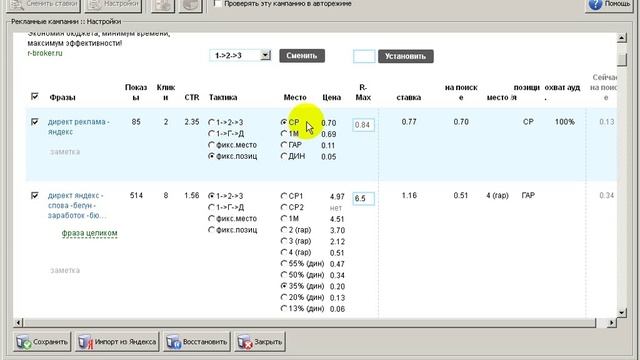Screen dimensions: 640x360
Task: Select the 35% (дин) place radio
Action: pos(284,286)
